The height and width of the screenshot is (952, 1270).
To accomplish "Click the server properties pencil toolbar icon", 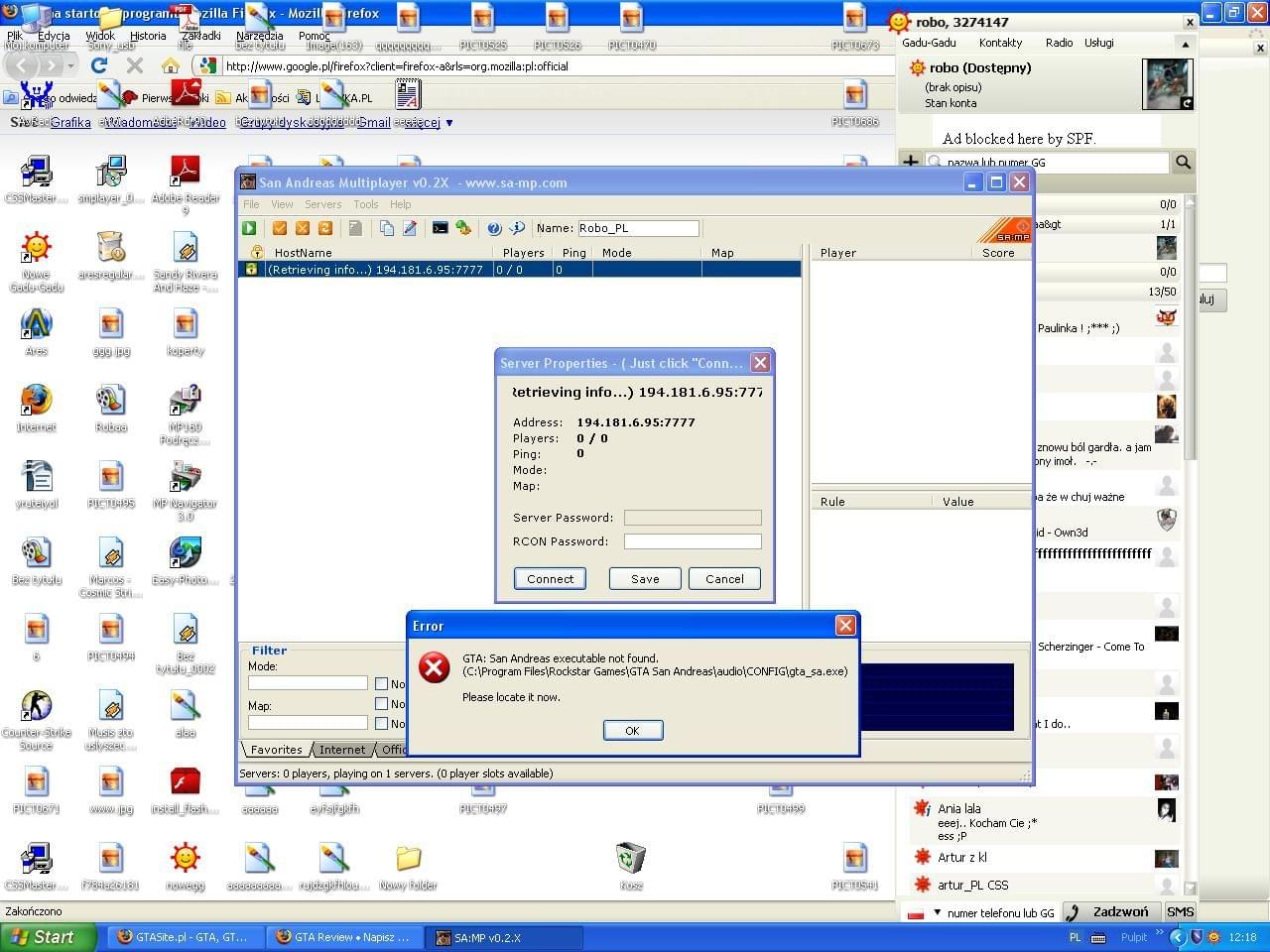I will point(409,228).
